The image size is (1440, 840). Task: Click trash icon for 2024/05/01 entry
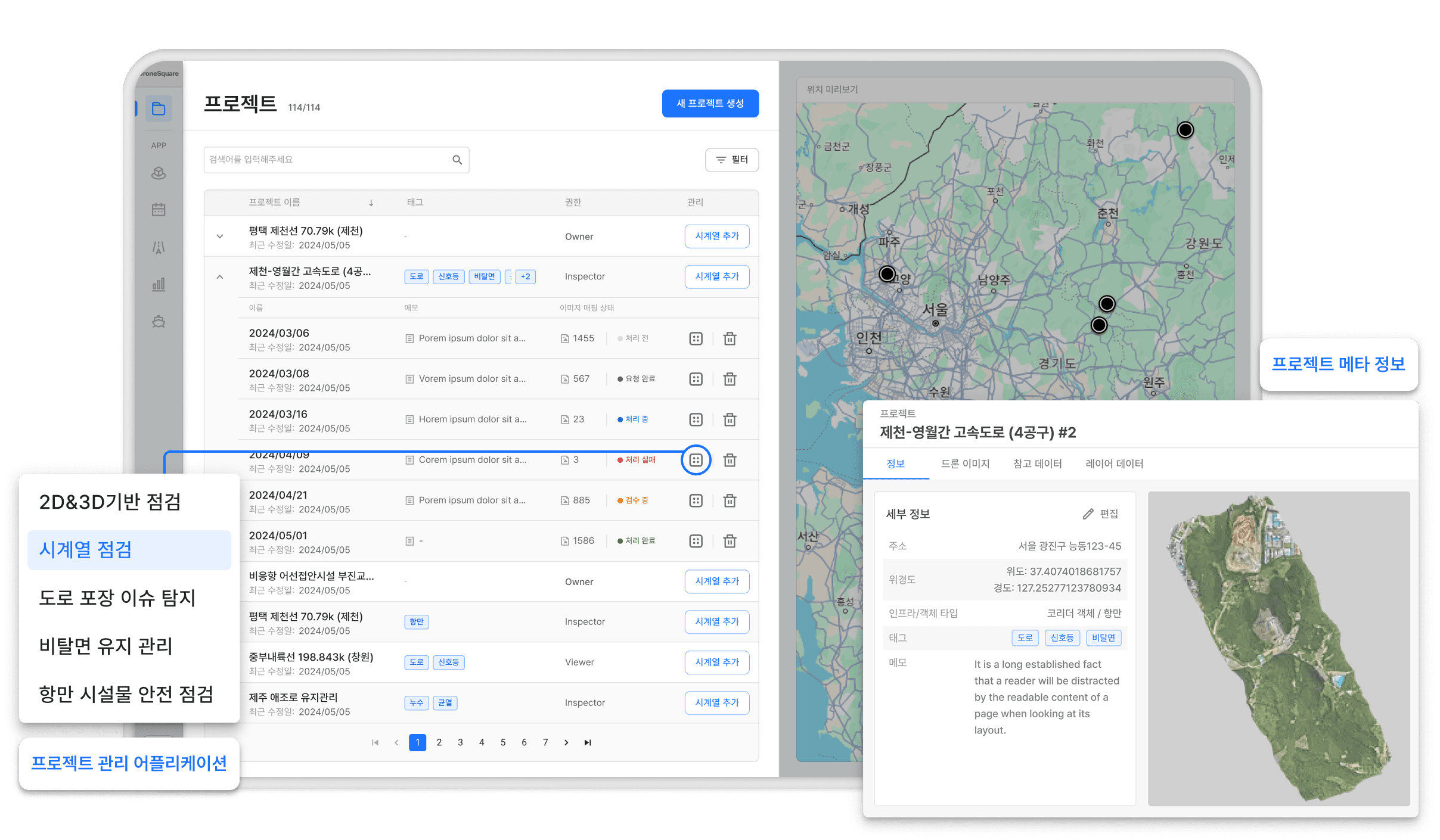730,541
